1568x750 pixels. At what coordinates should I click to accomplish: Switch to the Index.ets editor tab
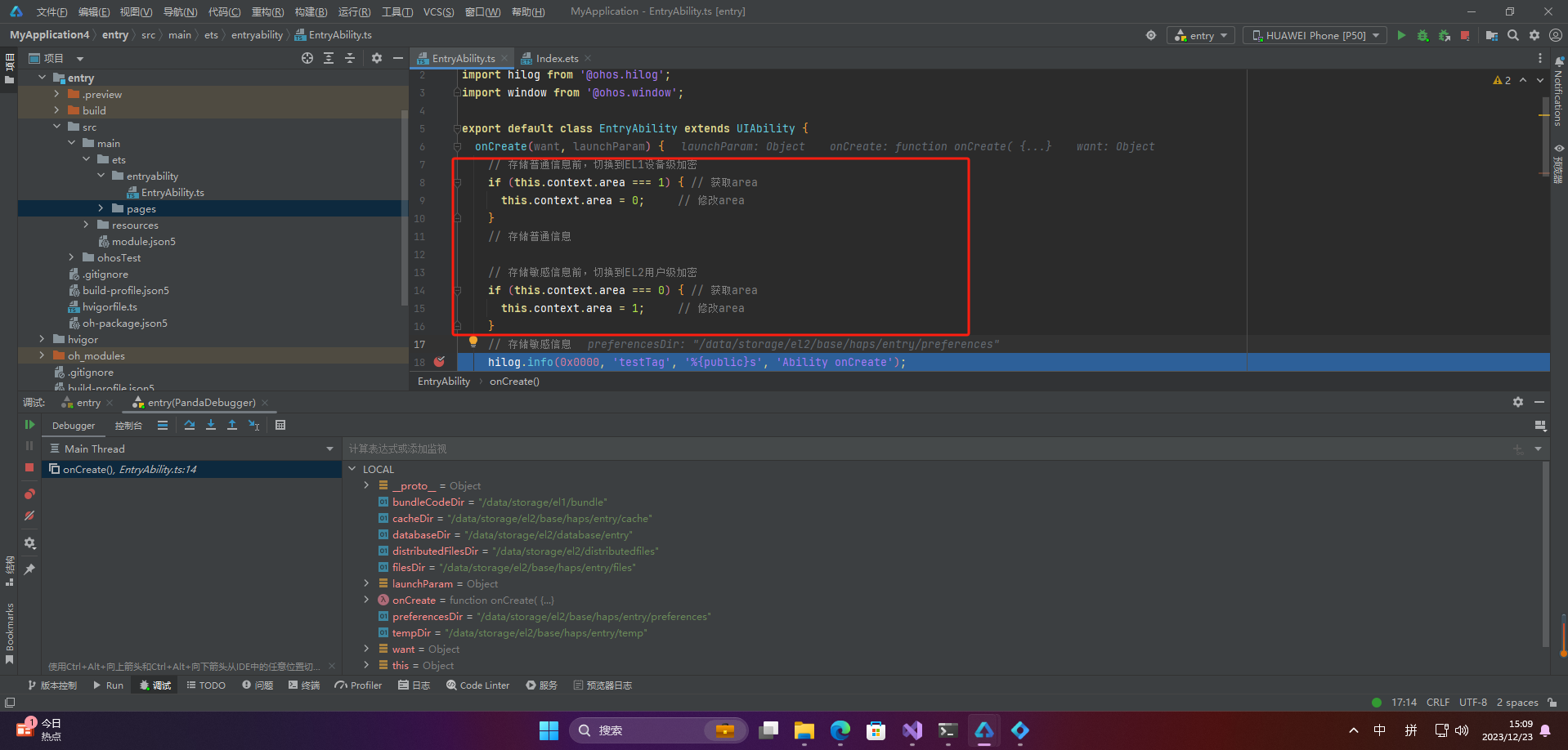click(x=557, y=59)
